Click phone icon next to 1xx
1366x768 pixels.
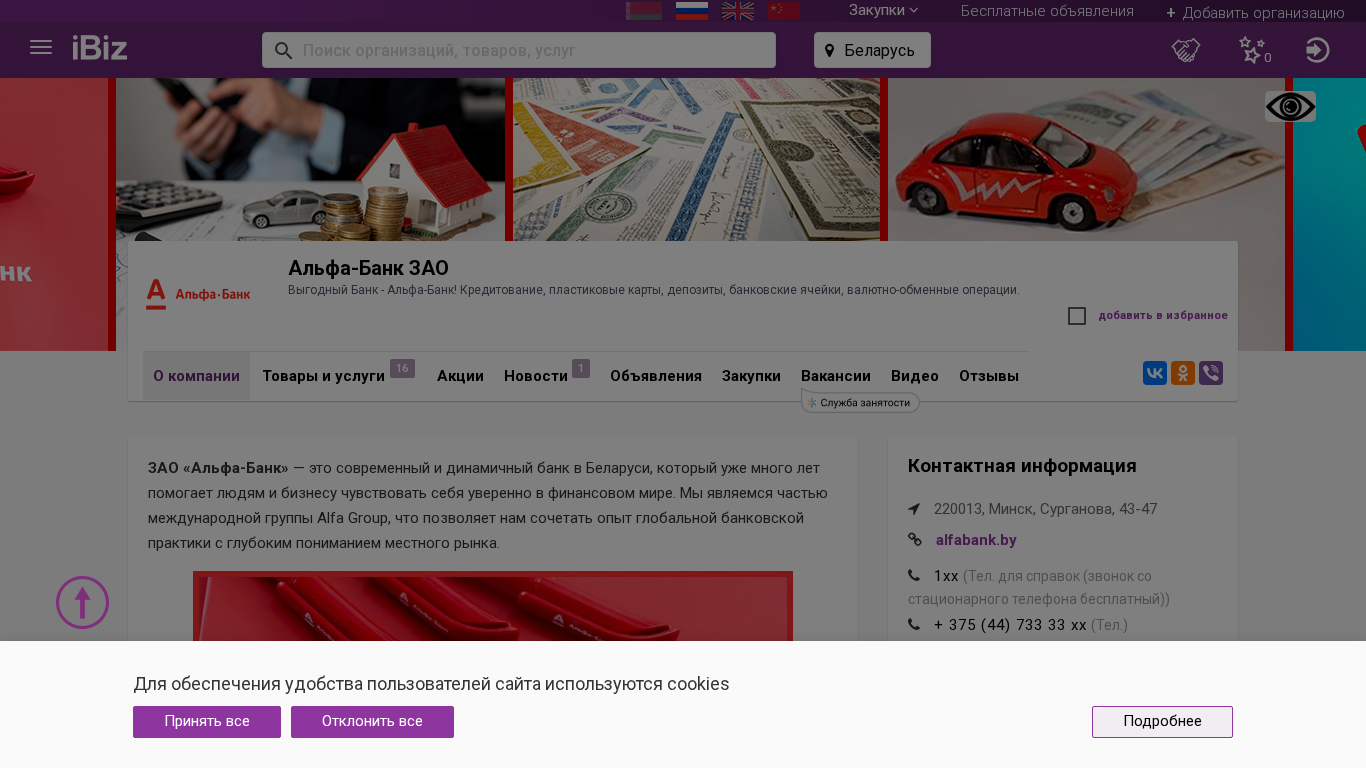(914, 576)
